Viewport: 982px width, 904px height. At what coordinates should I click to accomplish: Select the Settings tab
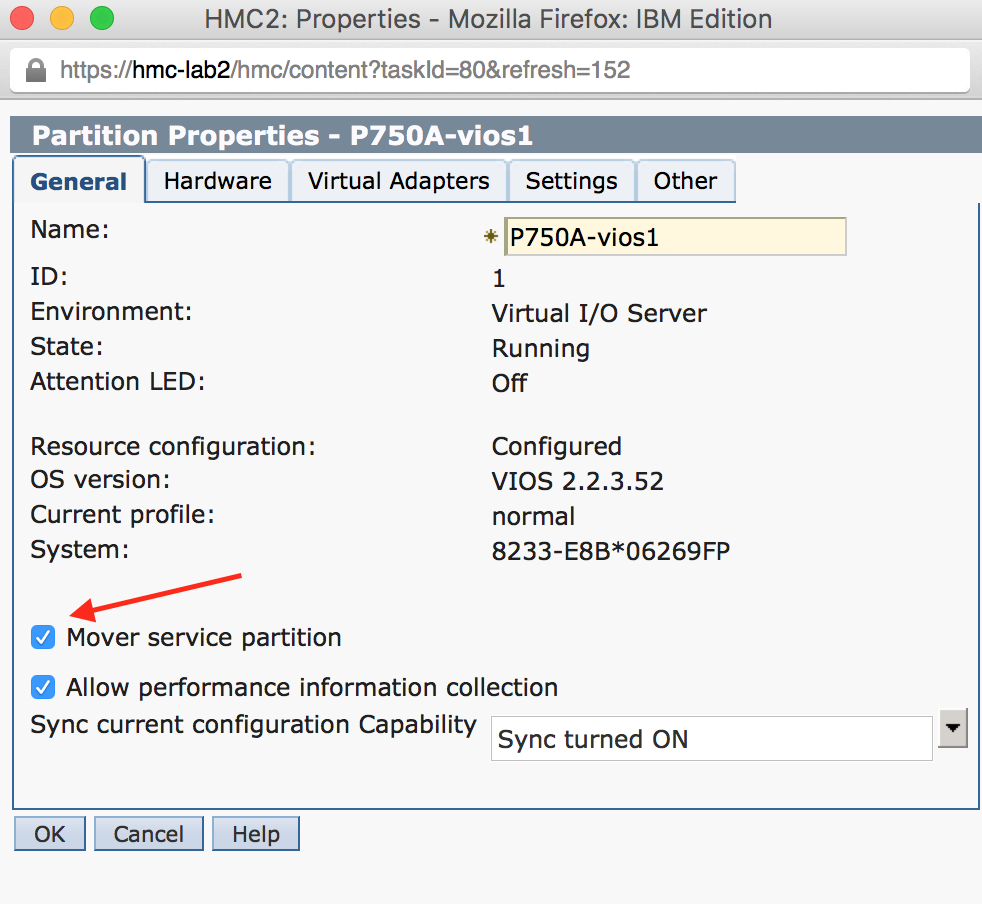571,181
